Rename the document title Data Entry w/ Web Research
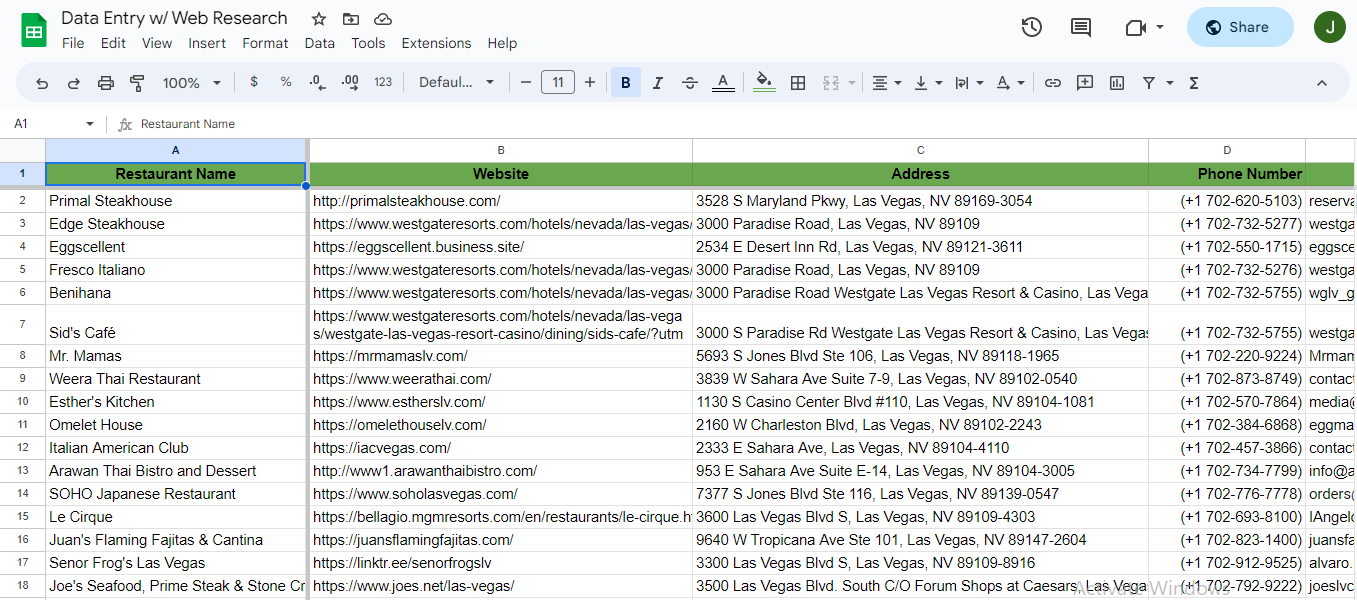This screenshot has height=600, width=1357. pos(174,18)
